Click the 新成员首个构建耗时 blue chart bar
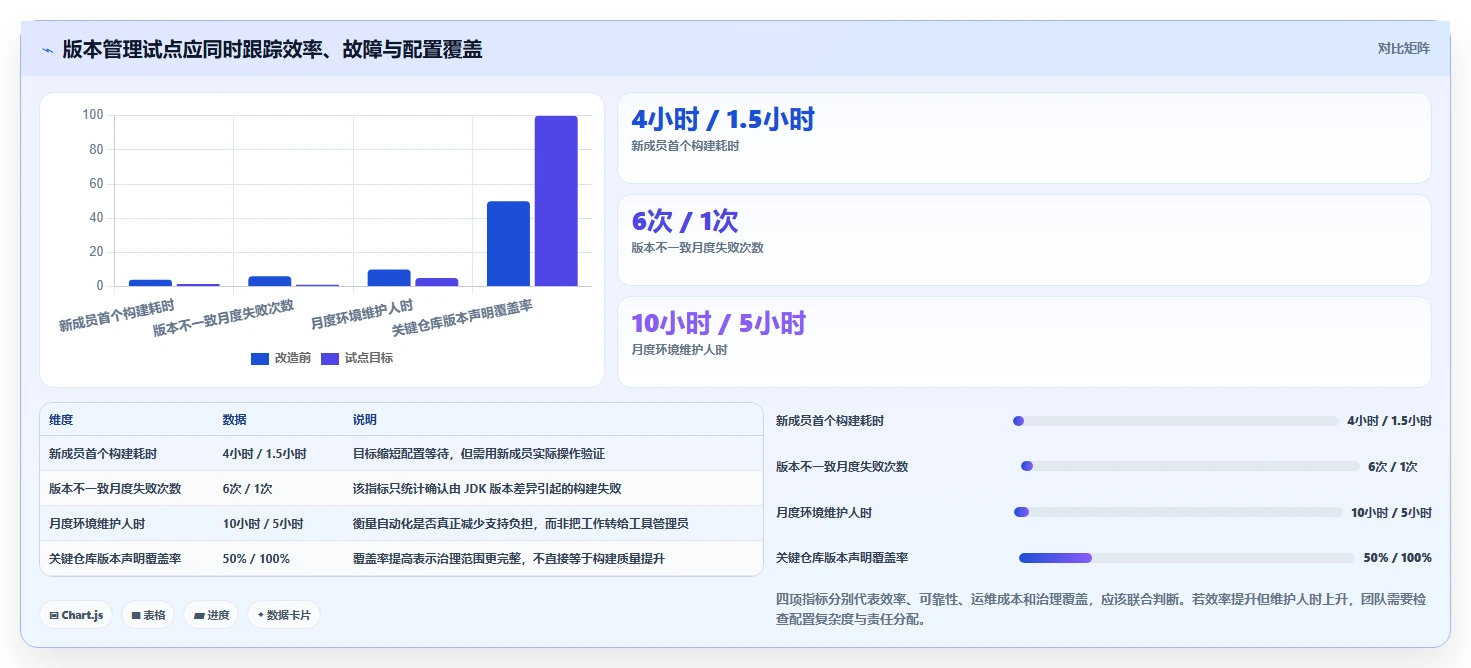The height and width of the screenshot is (668, 1471). coord(150,283)
